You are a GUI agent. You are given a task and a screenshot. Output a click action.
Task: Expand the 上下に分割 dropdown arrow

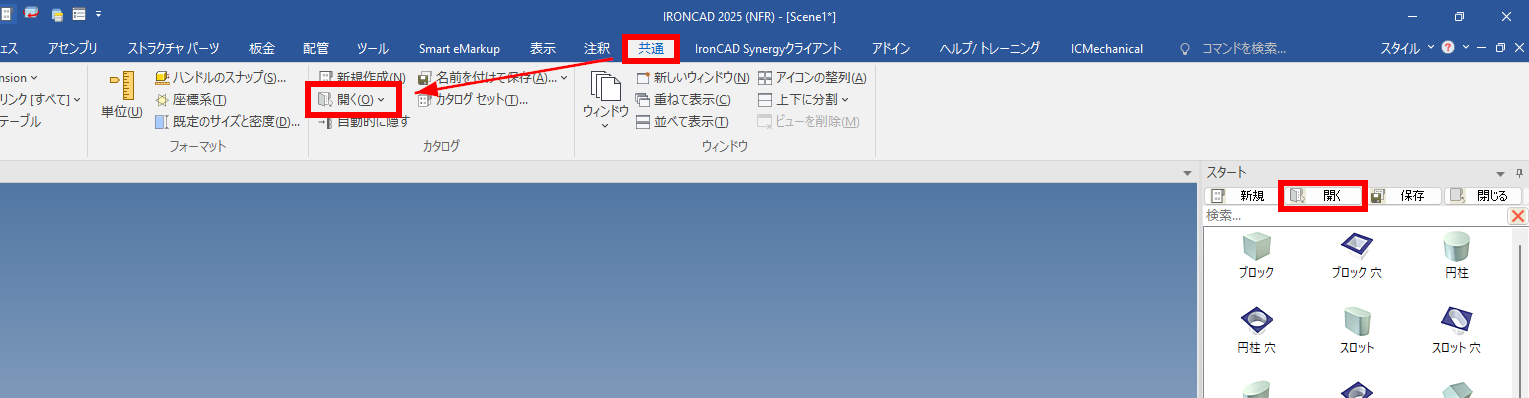pyautogui.click(x=845, y=100)
